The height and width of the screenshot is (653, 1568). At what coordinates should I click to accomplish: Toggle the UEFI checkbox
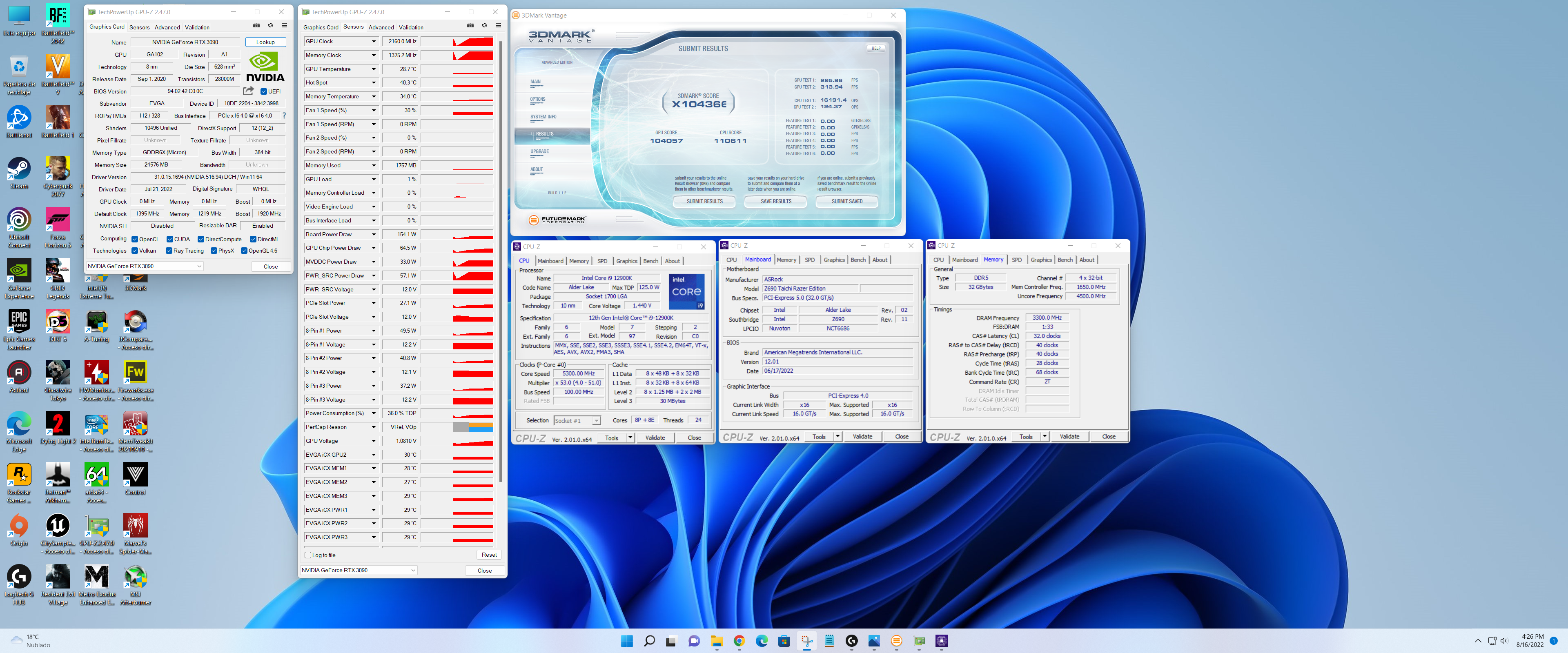(263, 91)
